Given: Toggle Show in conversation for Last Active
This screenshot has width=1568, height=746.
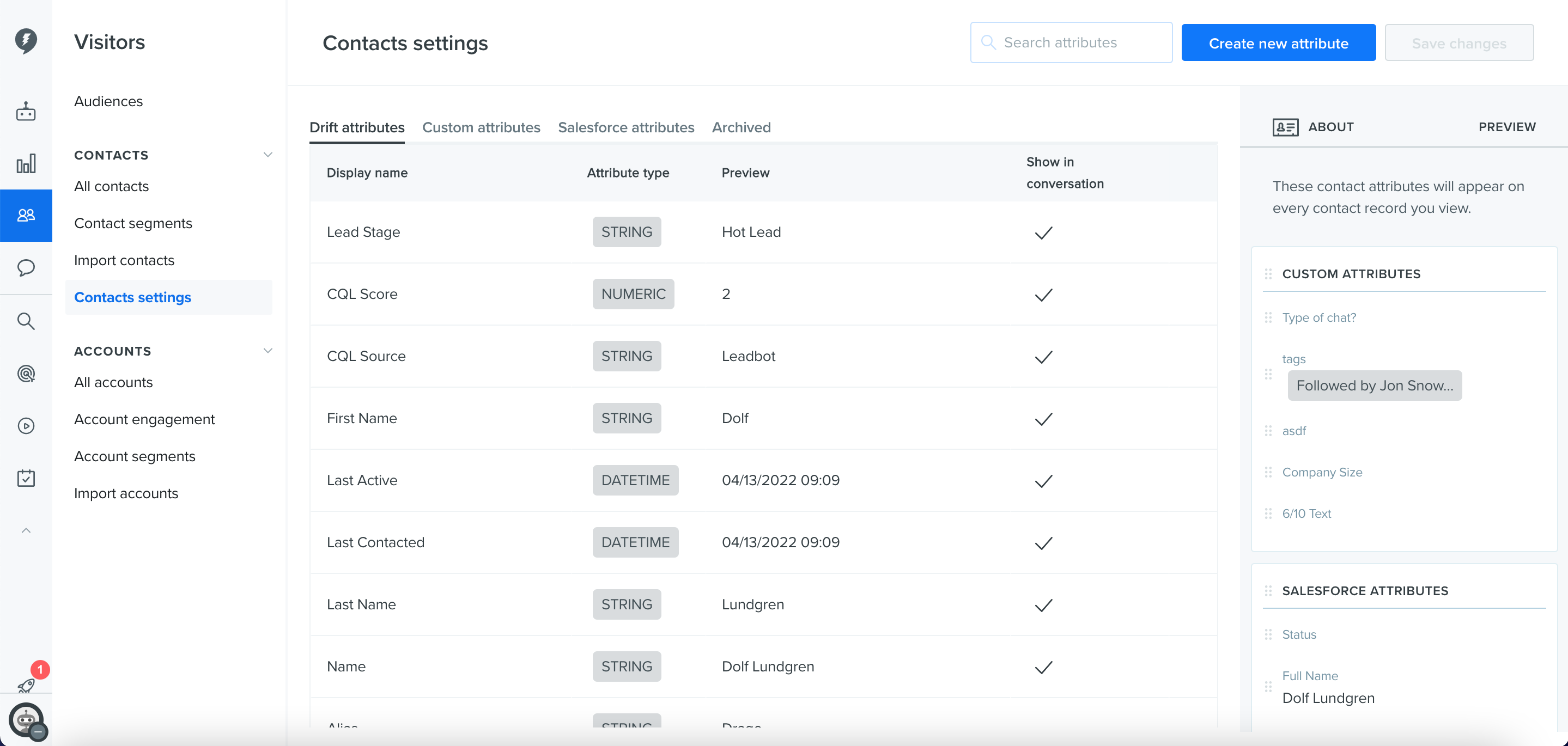Looking at the screenshot, I should (1043, 481).
